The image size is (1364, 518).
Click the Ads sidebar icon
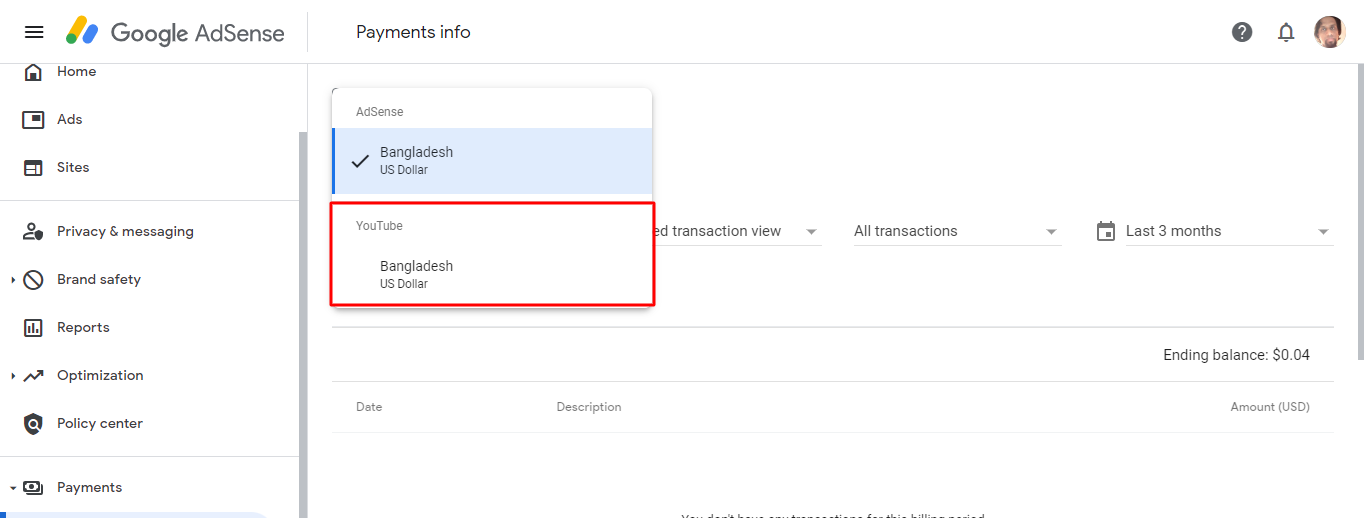coord(33,119)
